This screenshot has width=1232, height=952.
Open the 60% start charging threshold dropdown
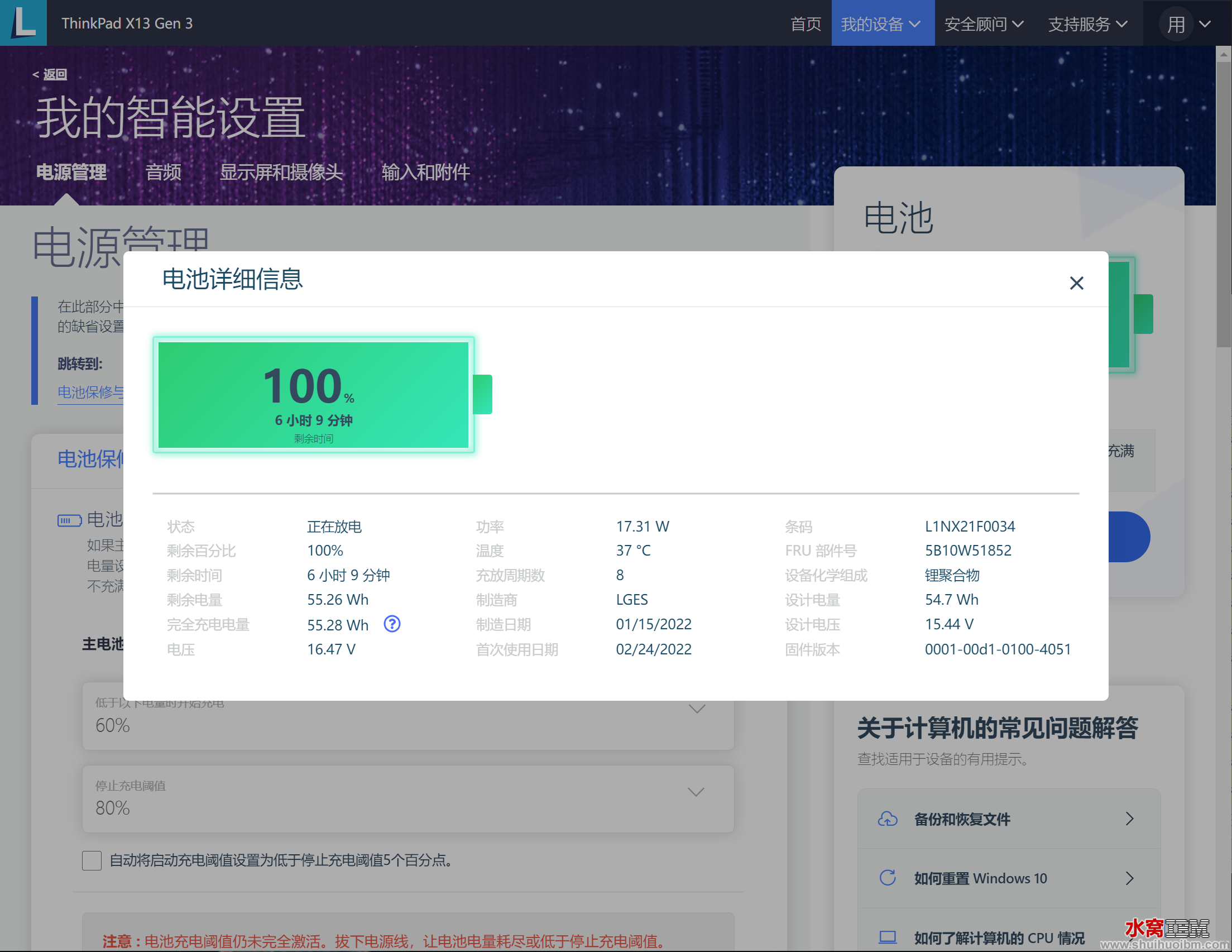tap(408, 716)
